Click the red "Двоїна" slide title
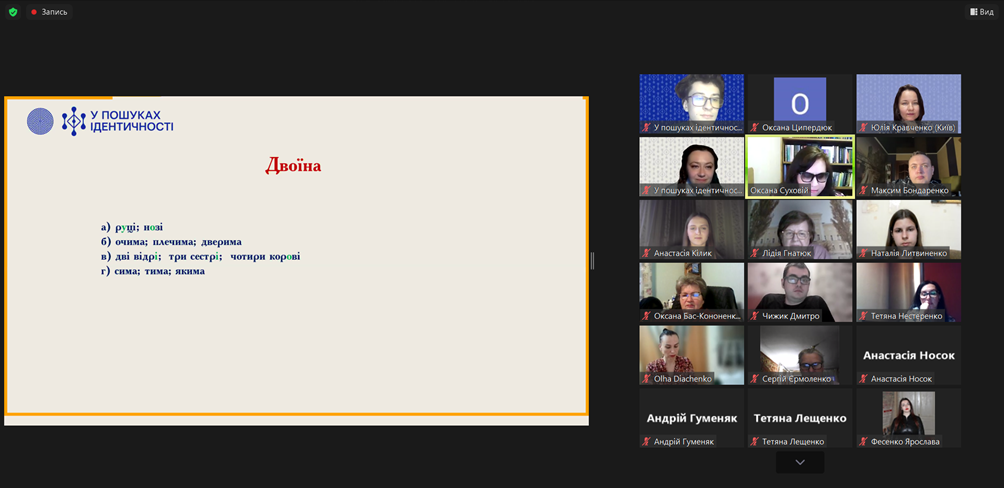The width and height of the screenshot is (1004, 488). click(x=293, y=166)
